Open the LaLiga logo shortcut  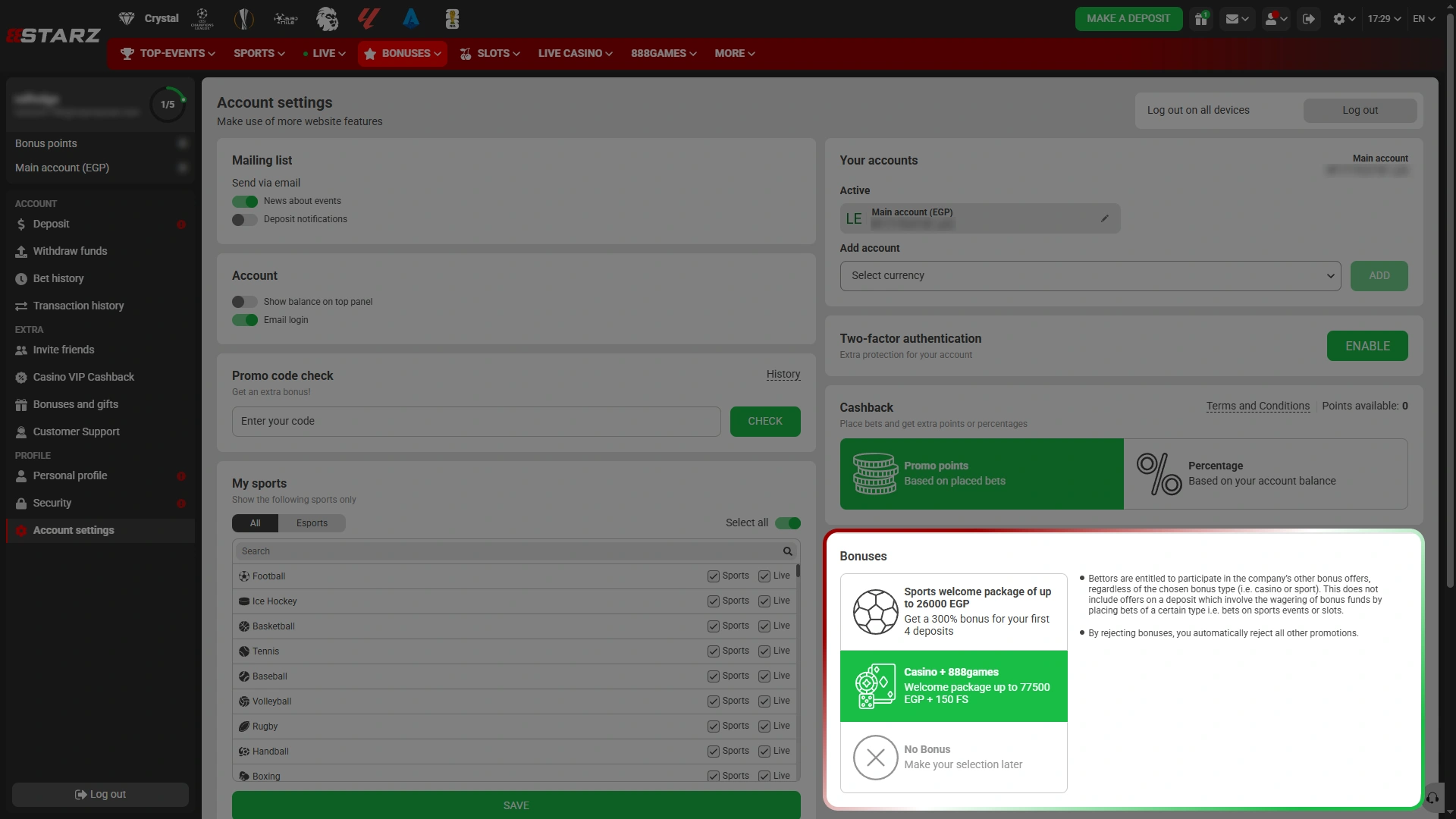369,18
